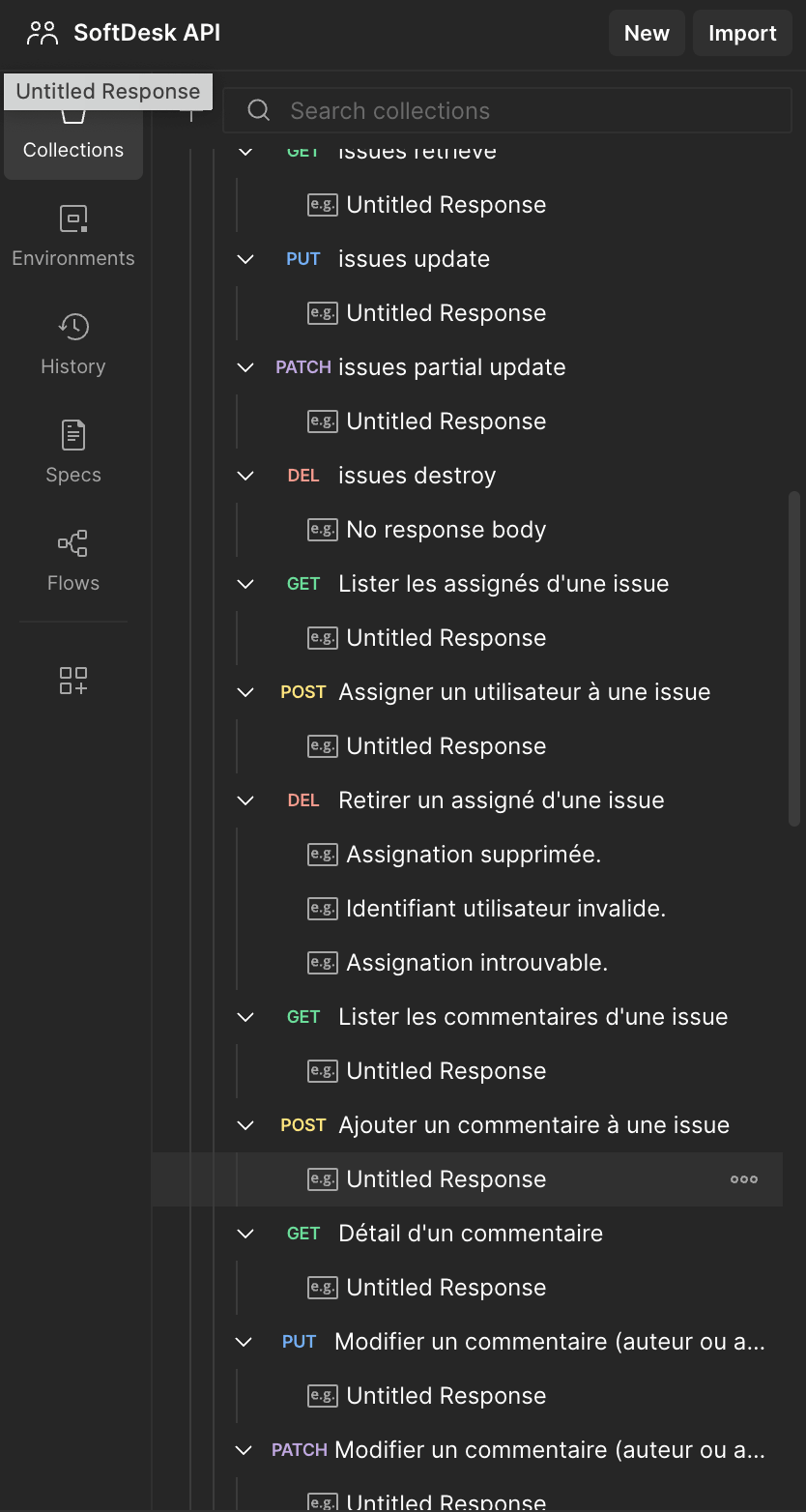This screenshot has width=806, height=1512.
Task: Open the Flows panel icon
Action: pyautogui.click(x=72, y=542)
